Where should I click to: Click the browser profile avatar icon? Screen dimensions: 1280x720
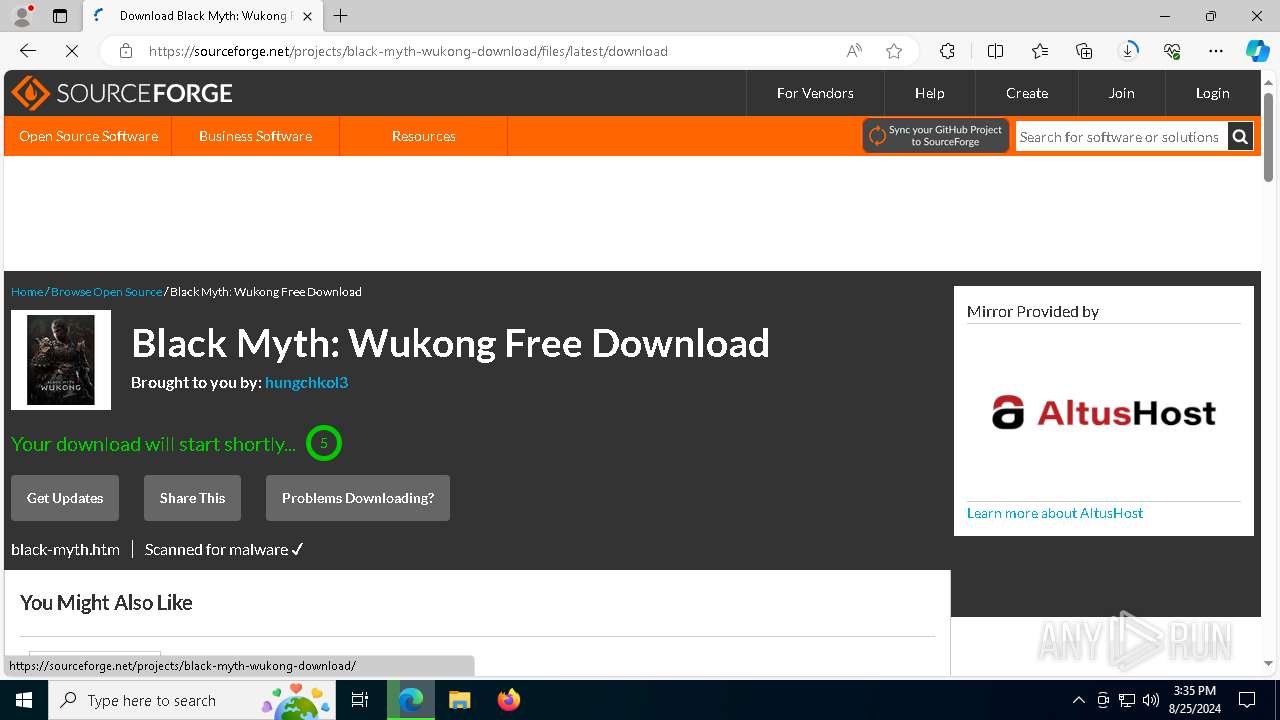coord(22,16)
